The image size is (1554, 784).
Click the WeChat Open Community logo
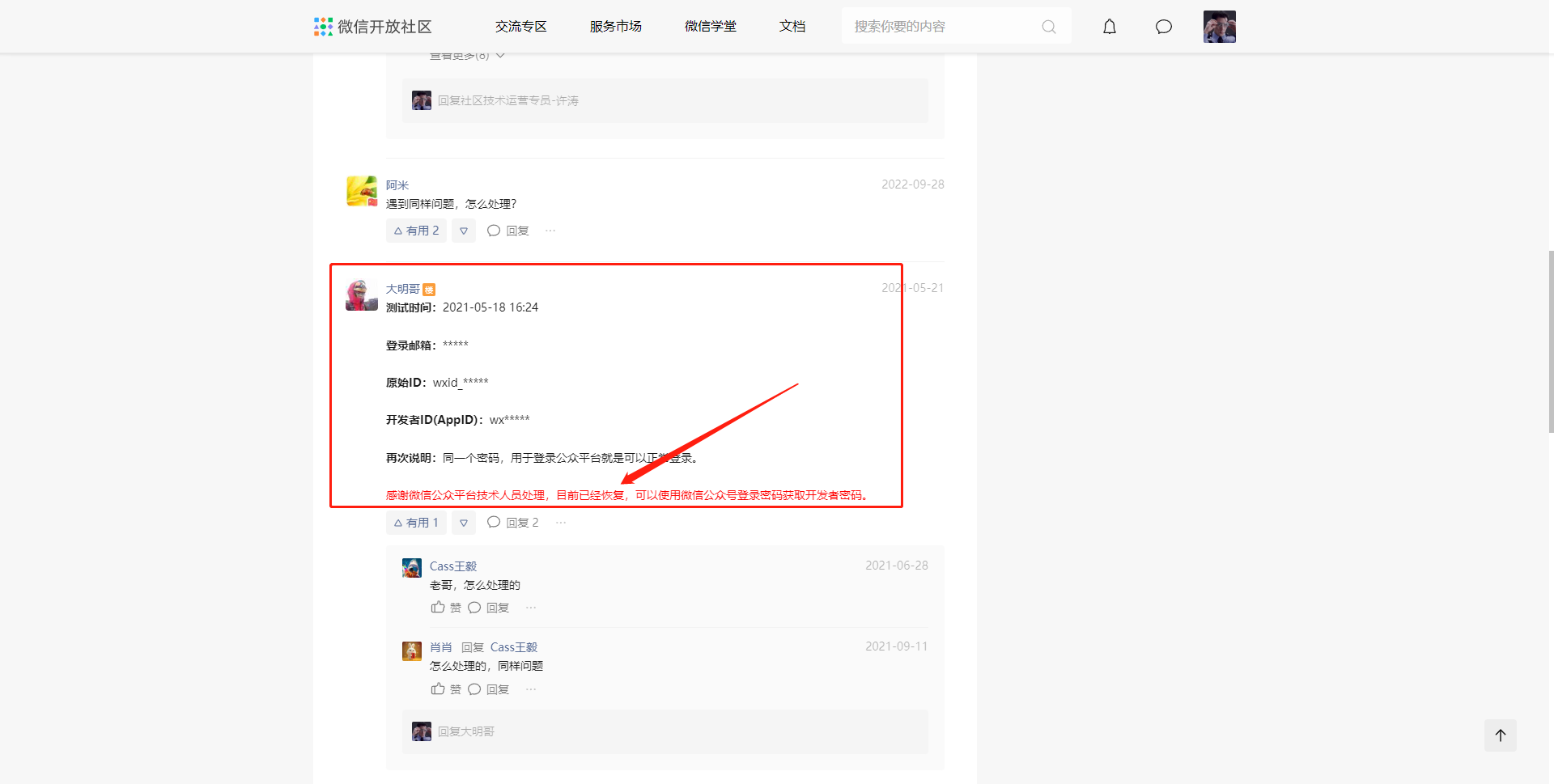[373, 27]
